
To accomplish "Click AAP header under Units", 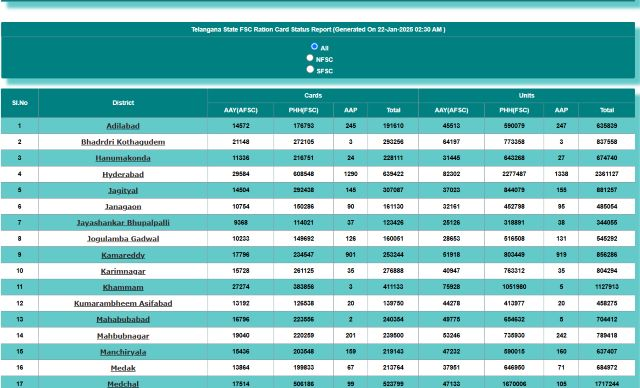I will tap(561, 110).
